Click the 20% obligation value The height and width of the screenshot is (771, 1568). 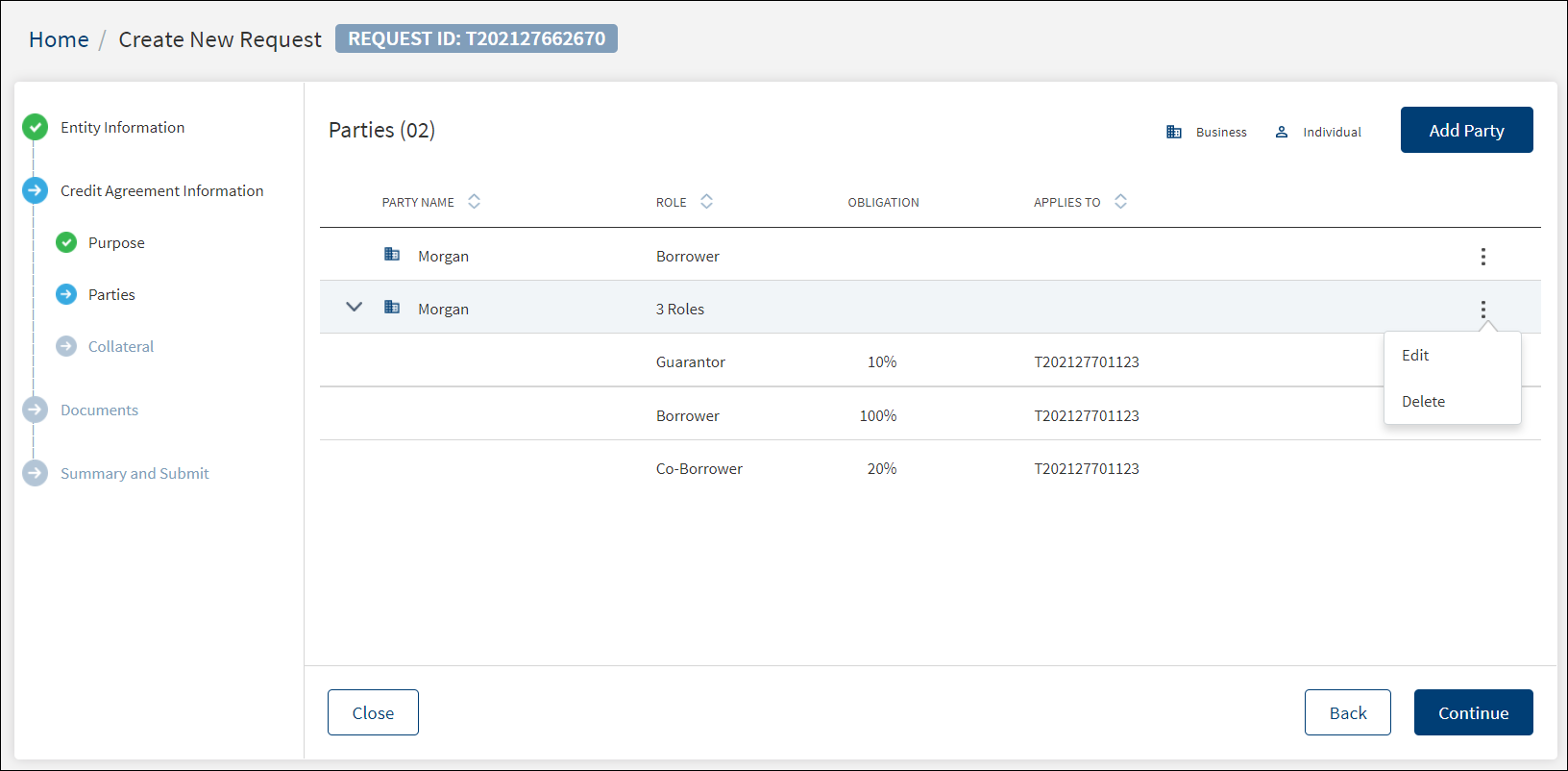coord(882,469)
